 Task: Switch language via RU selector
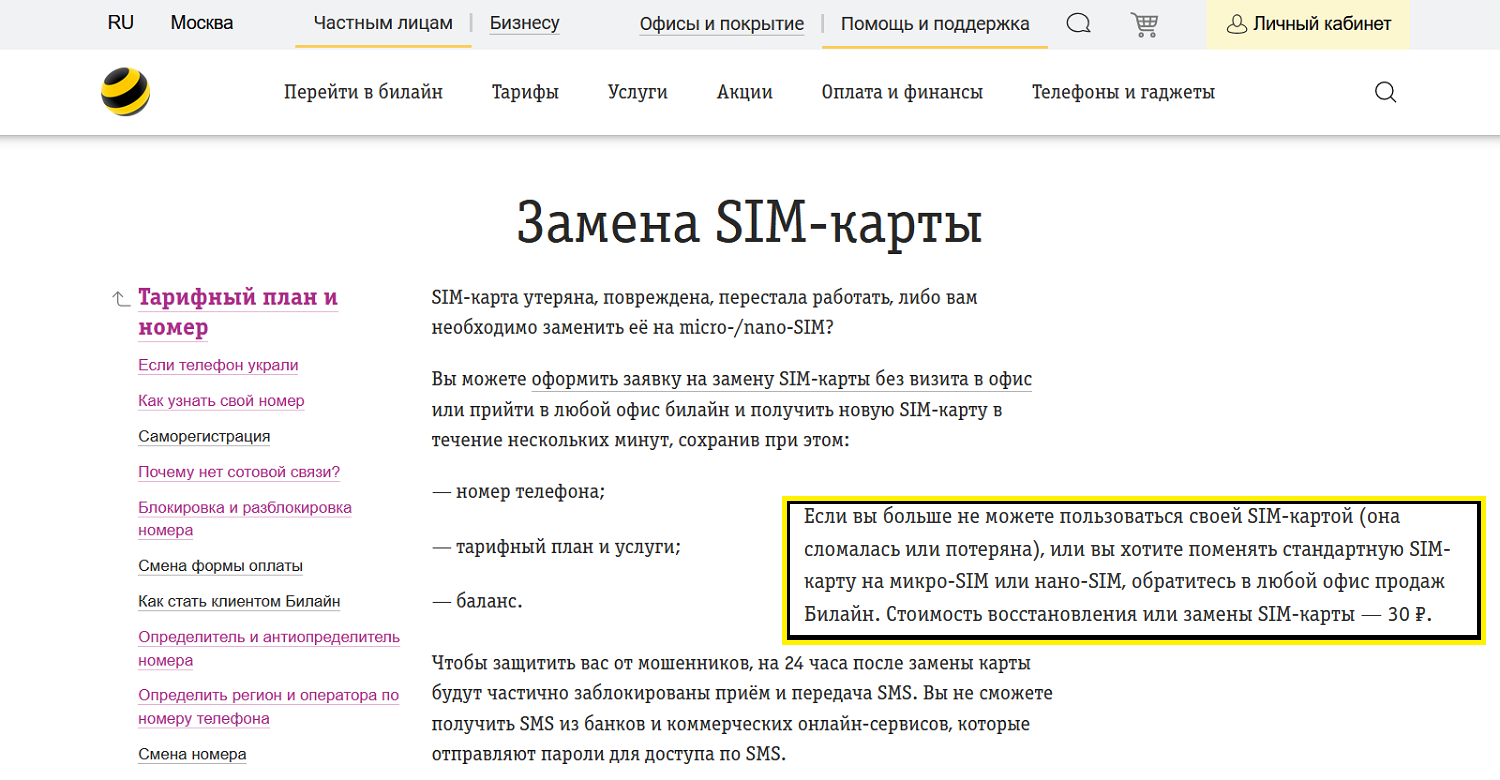(x=120, y=22)
